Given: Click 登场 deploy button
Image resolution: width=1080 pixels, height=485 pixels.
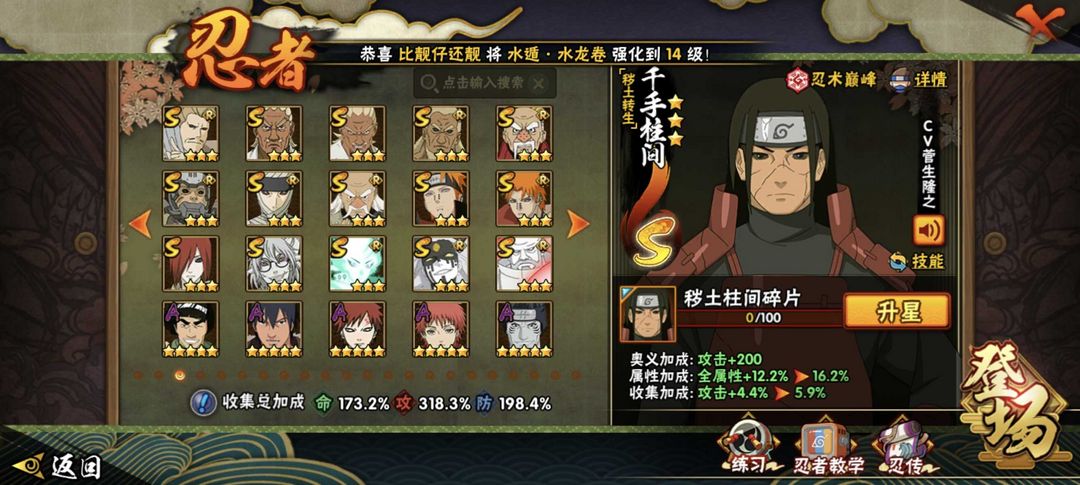Looking at the screenshot, I should 1012,406.
